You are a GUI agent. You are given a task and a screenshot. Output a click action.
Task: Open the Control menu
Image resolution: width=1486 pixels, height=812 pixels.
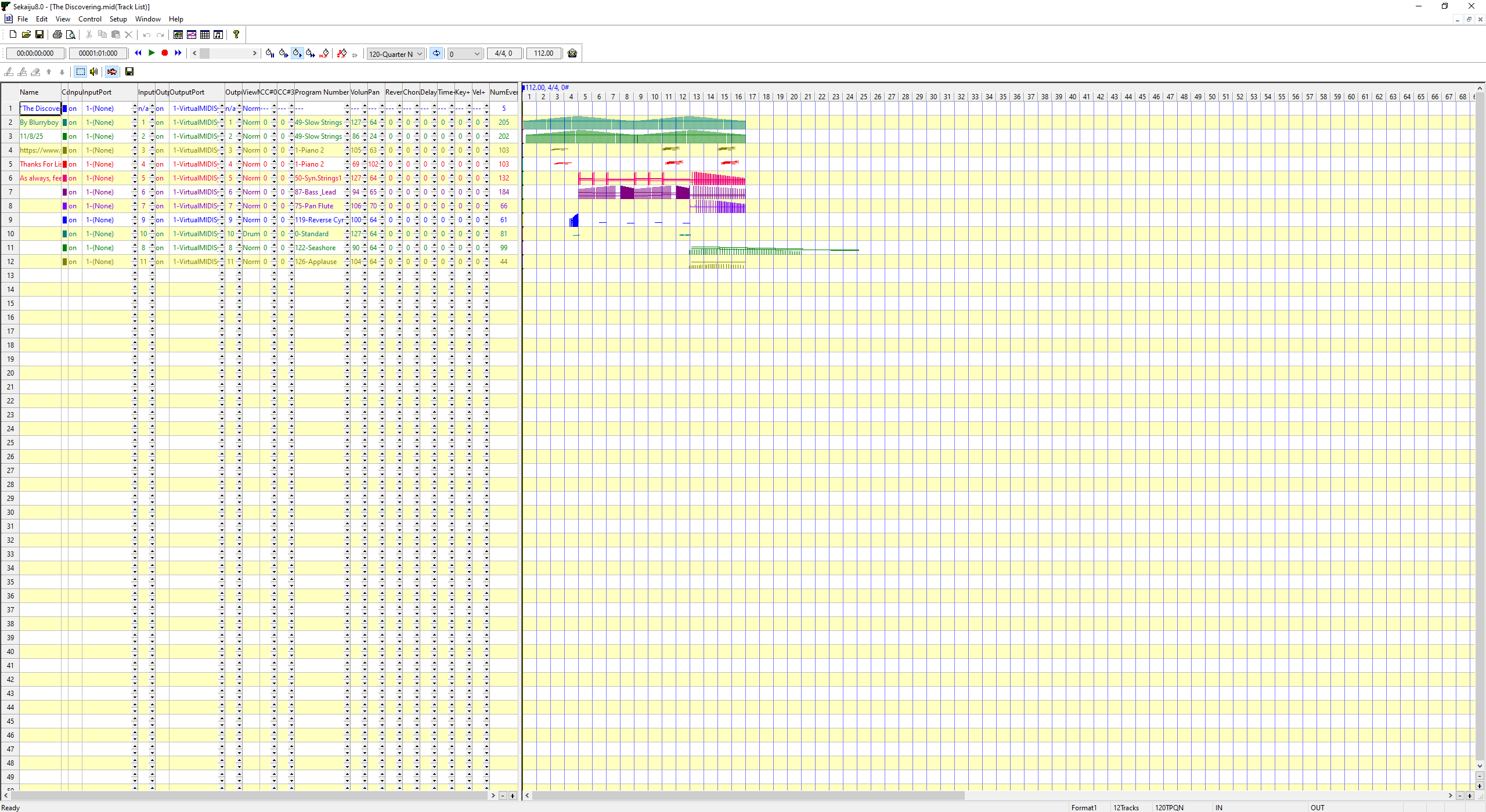tap(90, 19)
